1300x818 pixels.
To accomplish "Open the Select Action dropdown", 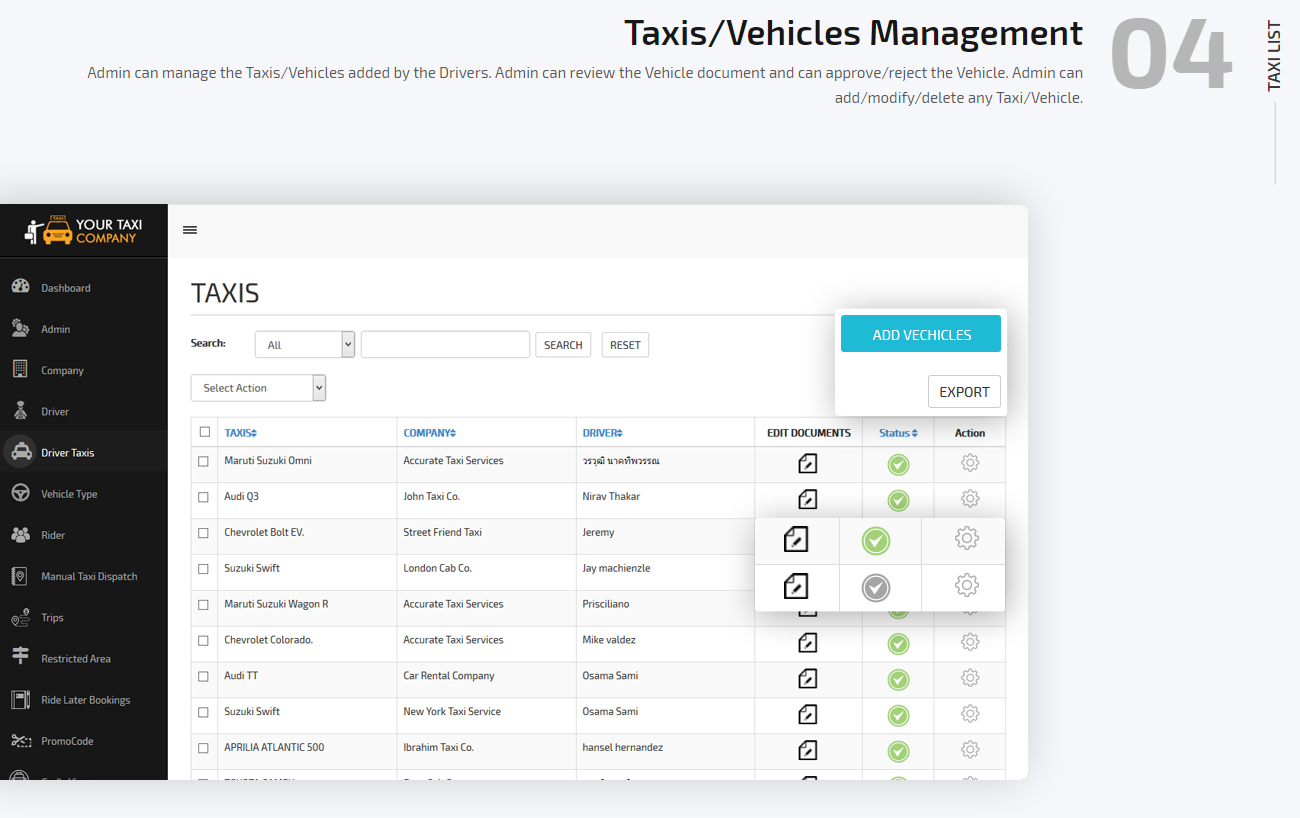I will pos(258,387).
